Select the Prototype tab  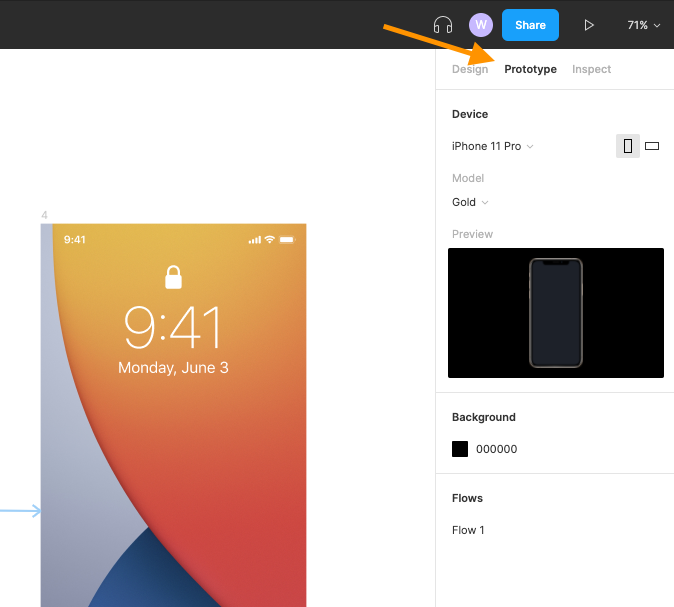pos(530,69)
